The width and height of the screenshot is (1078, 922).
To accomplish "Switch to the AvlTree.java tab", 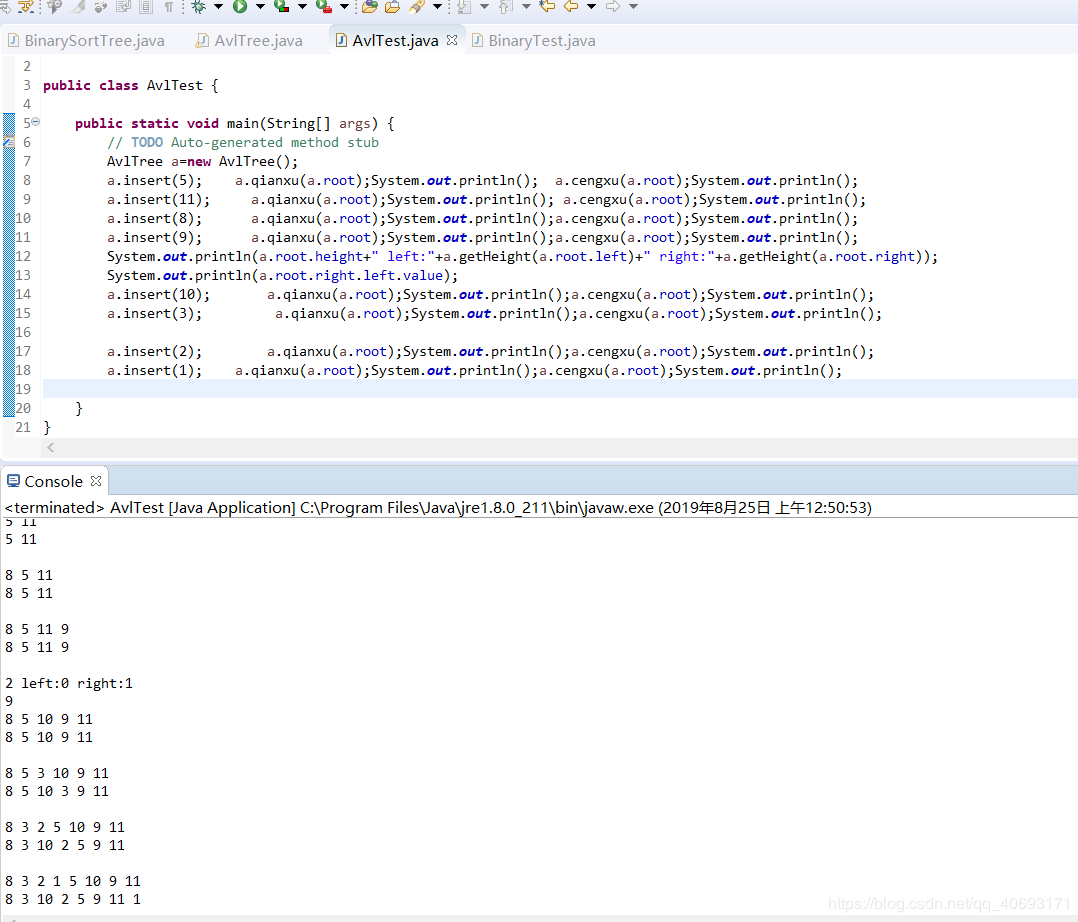I will pos(250,41).
